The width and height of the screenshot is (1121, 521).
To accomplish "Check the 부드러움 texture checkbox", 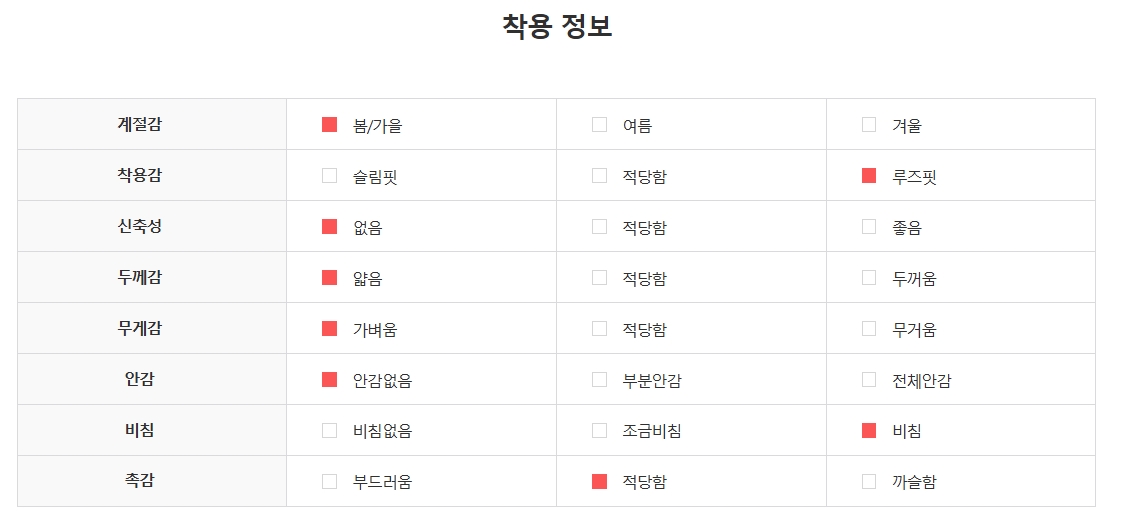I will 329,481.
